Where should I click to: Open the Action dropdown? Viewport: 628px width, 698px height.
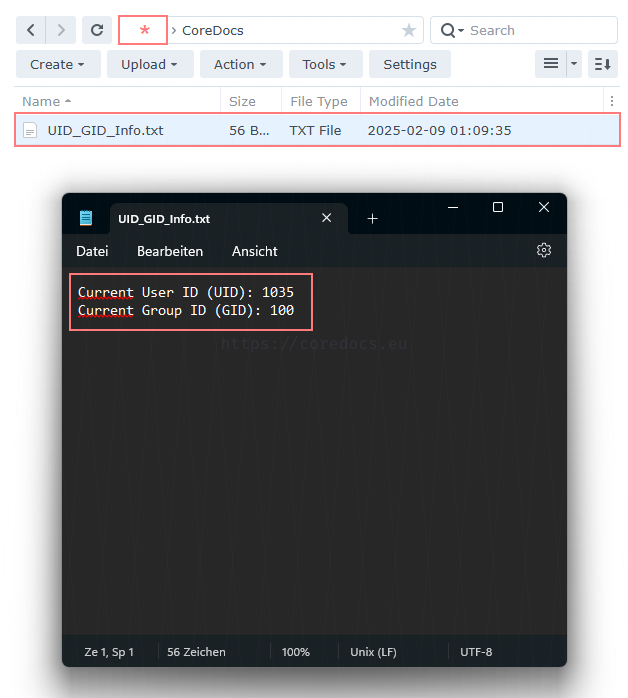(241, 64)
